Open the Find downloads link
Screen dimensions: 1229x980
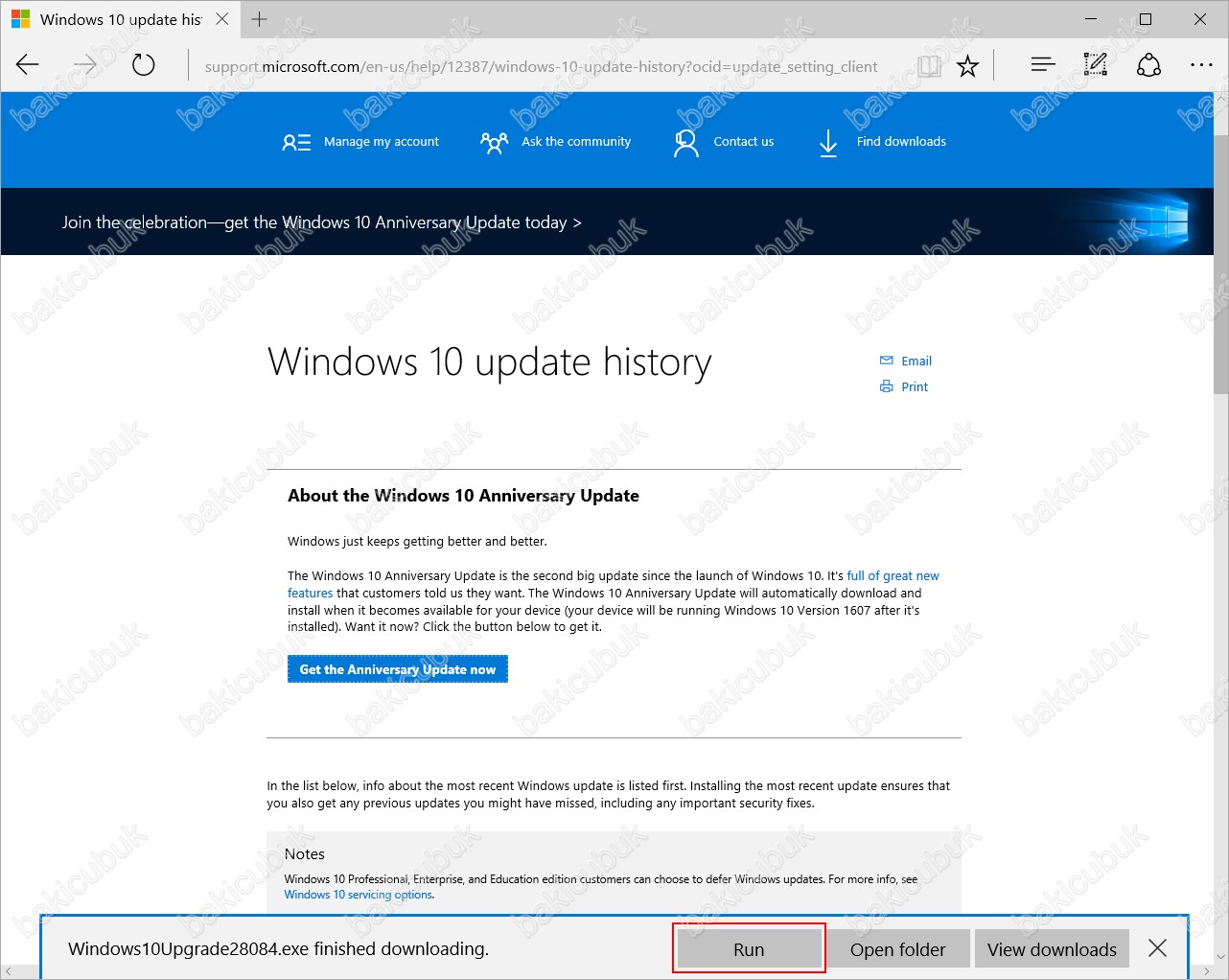(x=901, y=142)
